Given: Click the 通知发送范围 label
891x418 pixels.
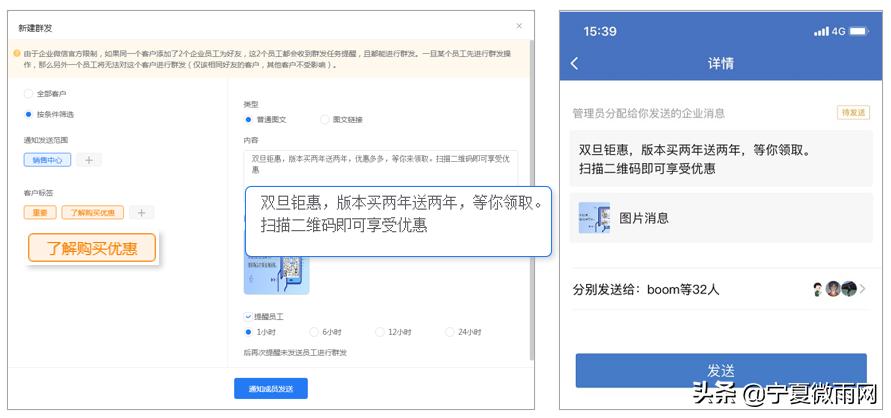Looking at the screenshot, I should pyautogui.click(x=45, y=140).
